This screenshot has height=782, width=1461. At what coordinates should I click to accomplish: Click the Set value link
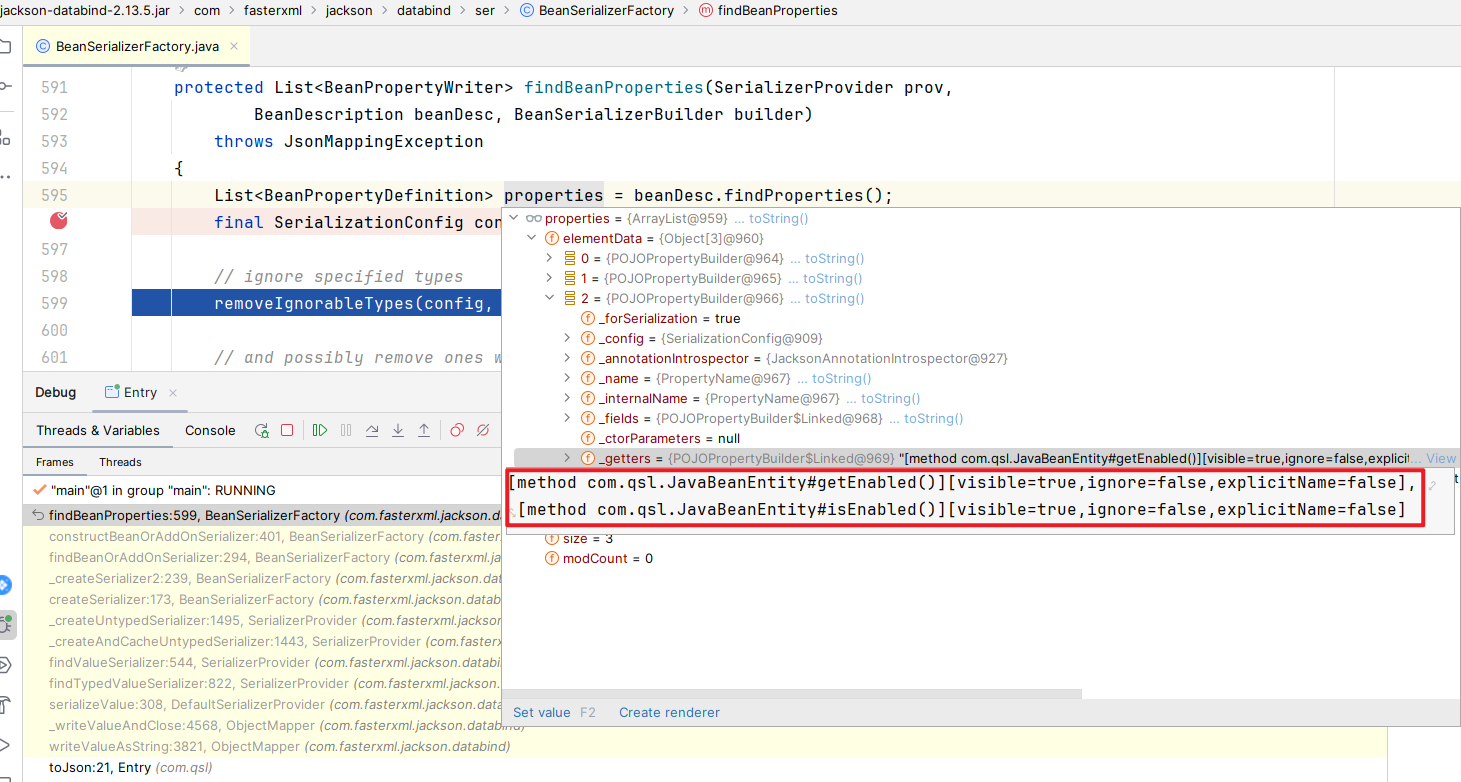click(541, 712)
